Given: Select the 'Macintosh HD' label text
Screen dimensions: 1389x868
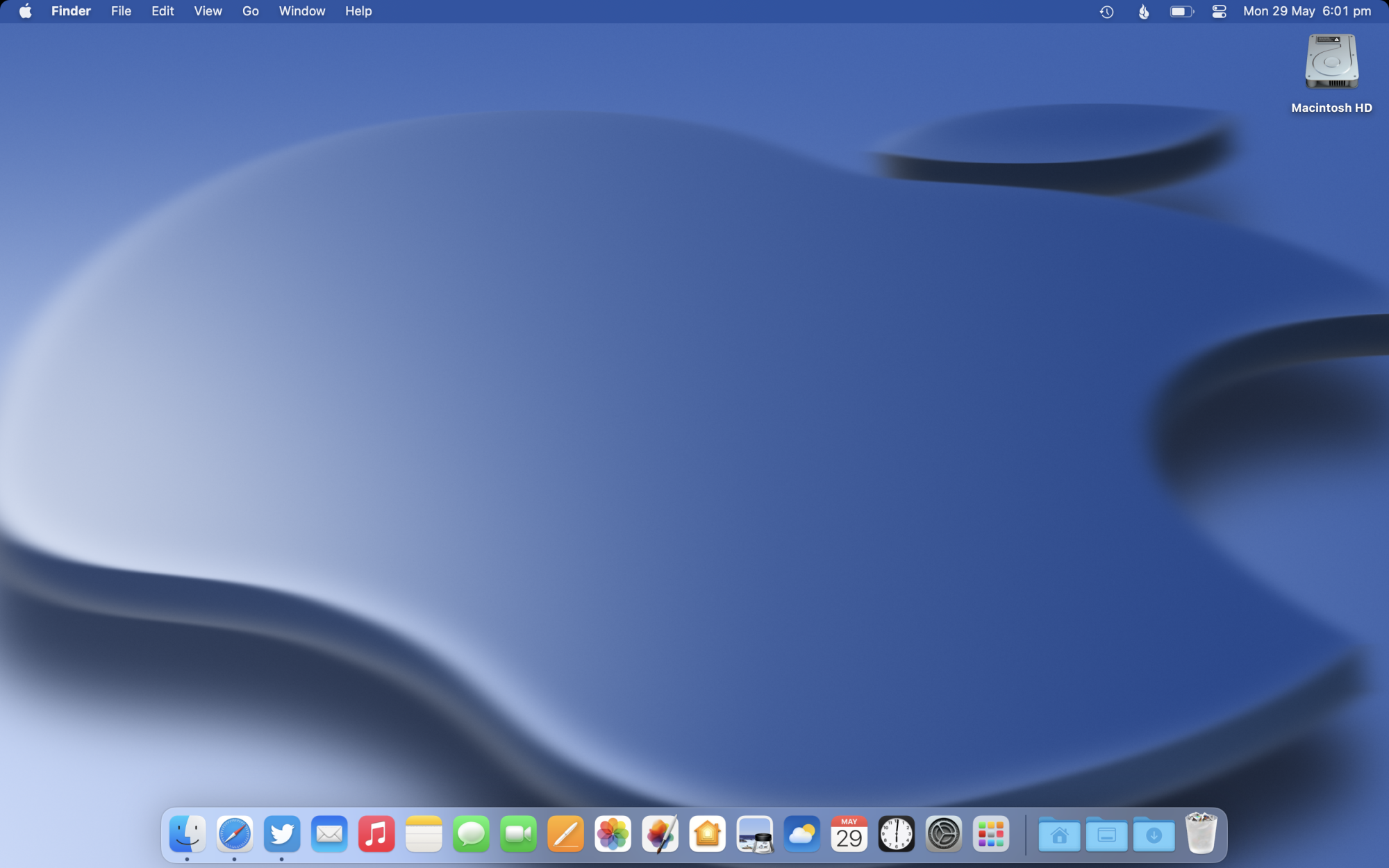Looking at the screenshot, I should pos(1331,108).
